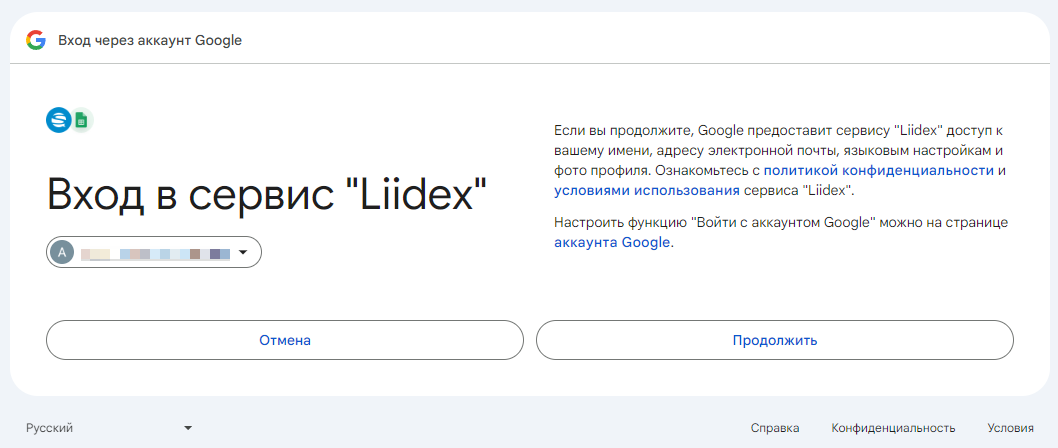Open the условиями использования link
This screenshot has width=1058, height=448.
point(647,190)
